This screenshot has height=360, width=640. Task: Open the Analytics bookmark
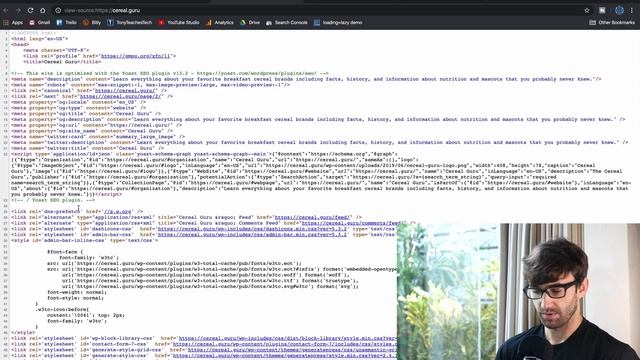click(x=220, y=22)
